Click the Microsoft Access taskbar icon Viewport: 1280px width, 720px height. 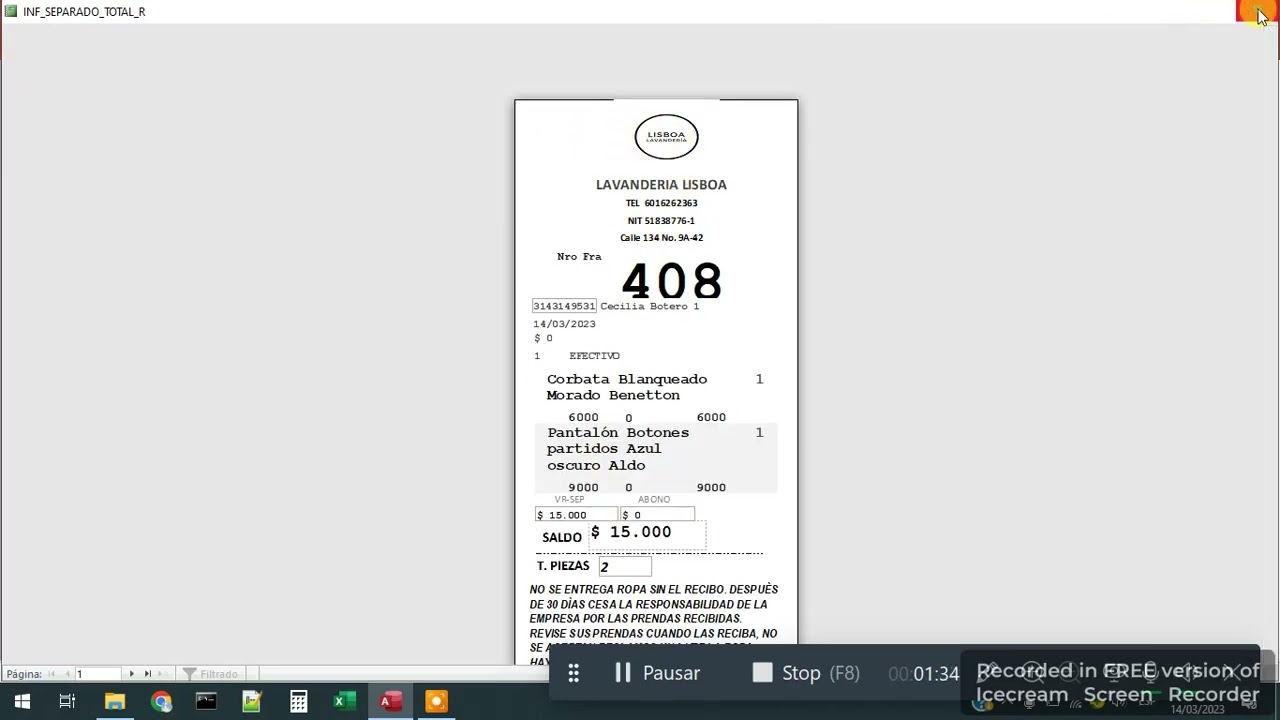point(390,702)
